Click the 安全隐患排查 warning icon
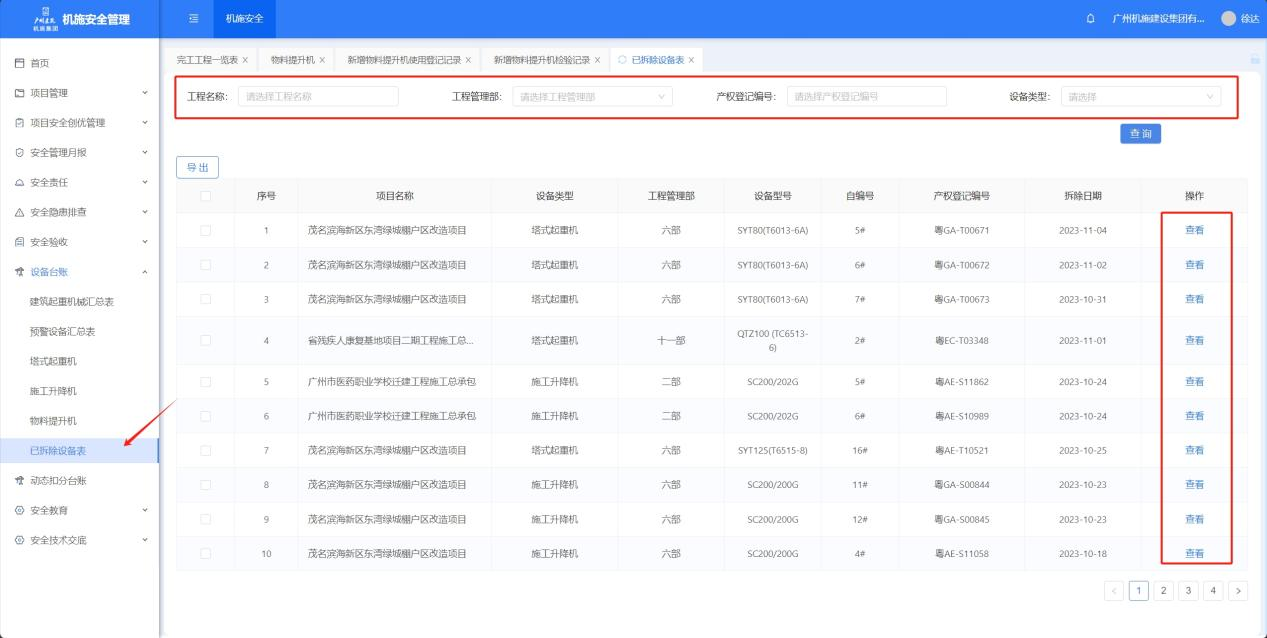1267x638 pixels. (20, 212)
